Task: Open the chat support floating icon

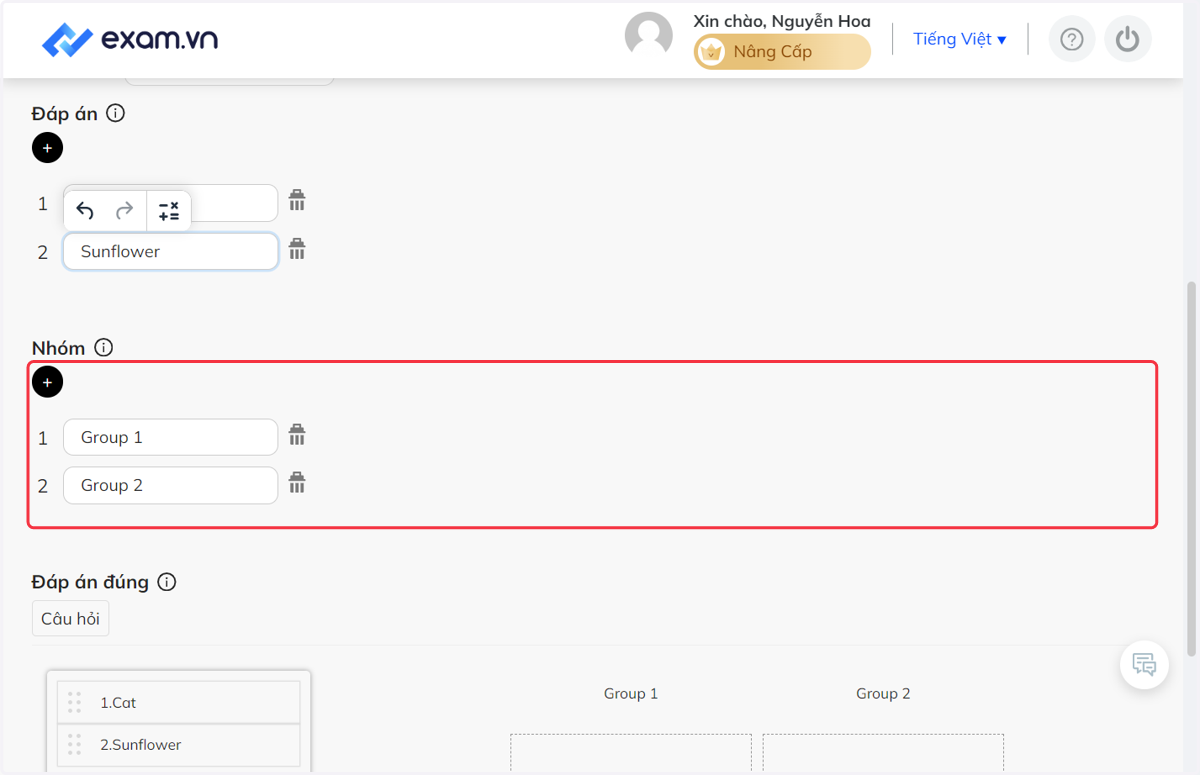Action: [x=1144, y=664]
